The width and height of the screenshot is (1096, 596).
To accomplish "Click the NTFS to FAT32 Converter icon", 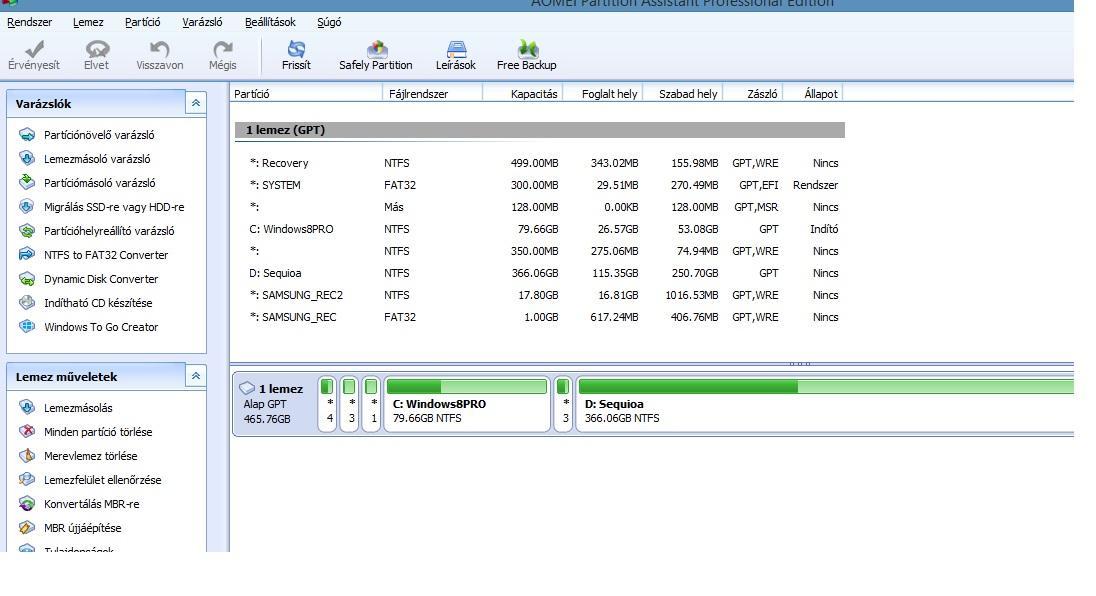I will click(x=27, y=254).
